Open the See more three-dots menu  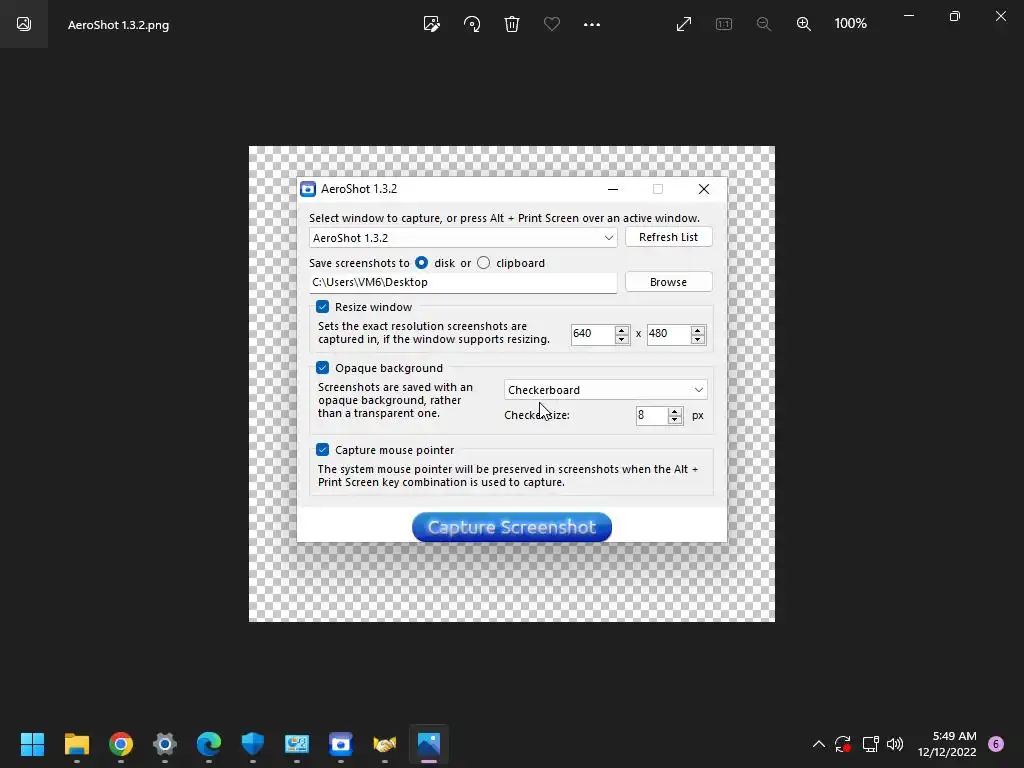pyautogui.click(x=592, y=24)
